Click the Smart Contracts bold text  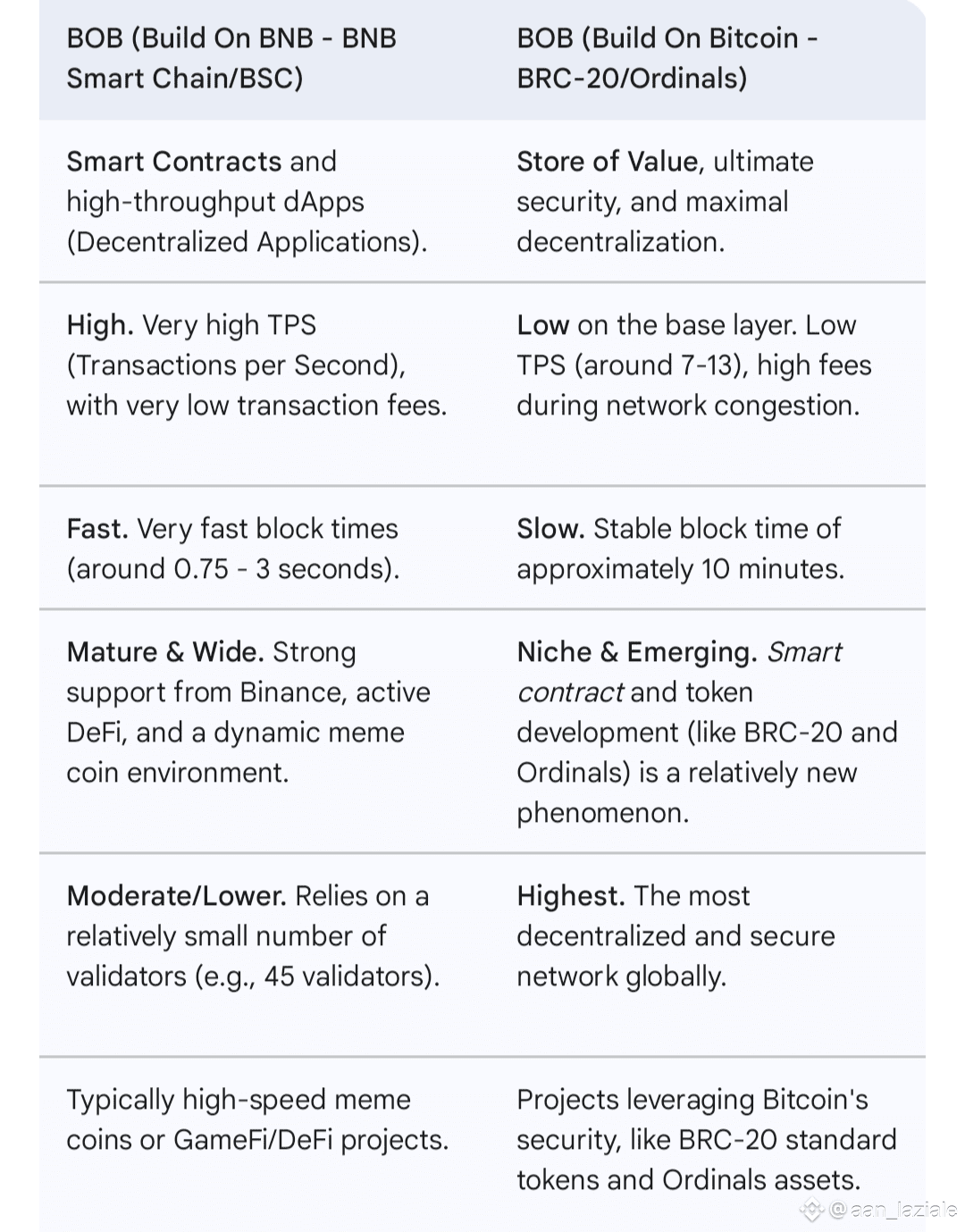coord(174,162)
